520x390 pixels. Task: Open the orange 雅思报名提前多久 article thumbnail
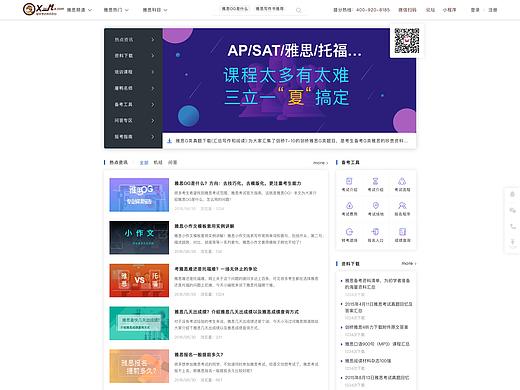coord(139,366)
